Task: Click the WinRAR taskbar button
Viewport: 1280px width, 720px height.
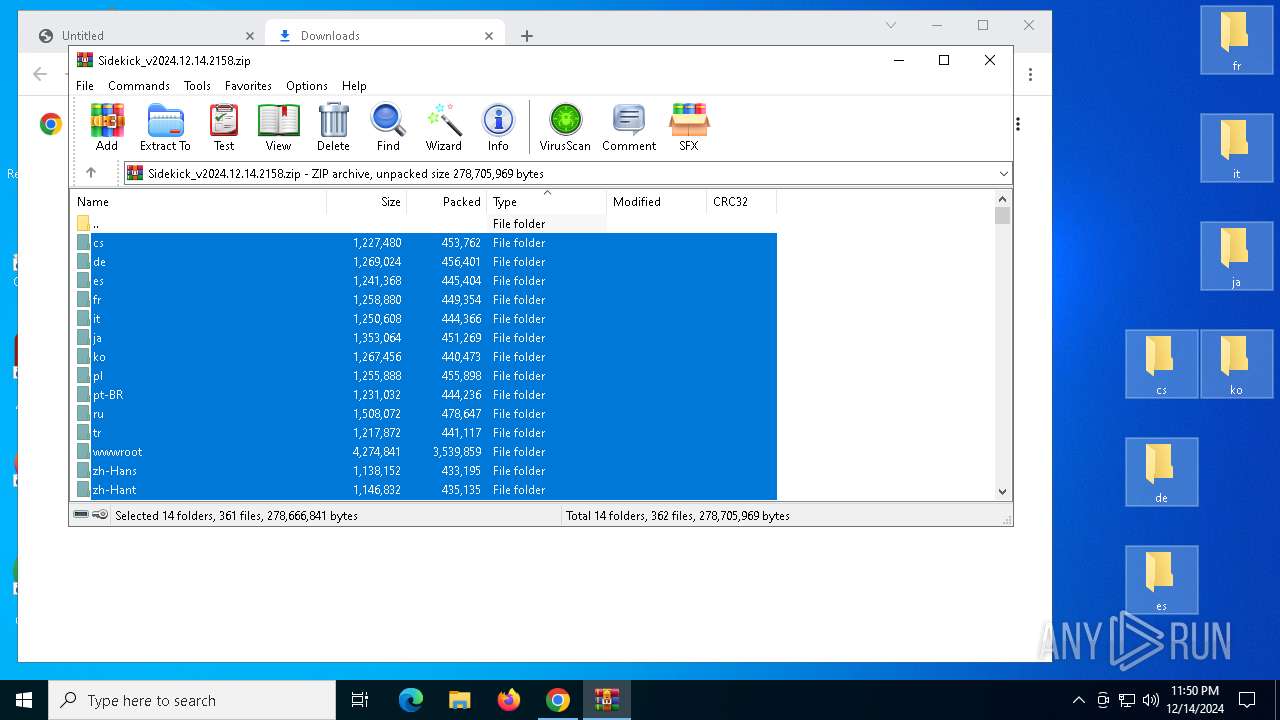Action: tap(607, 700)
